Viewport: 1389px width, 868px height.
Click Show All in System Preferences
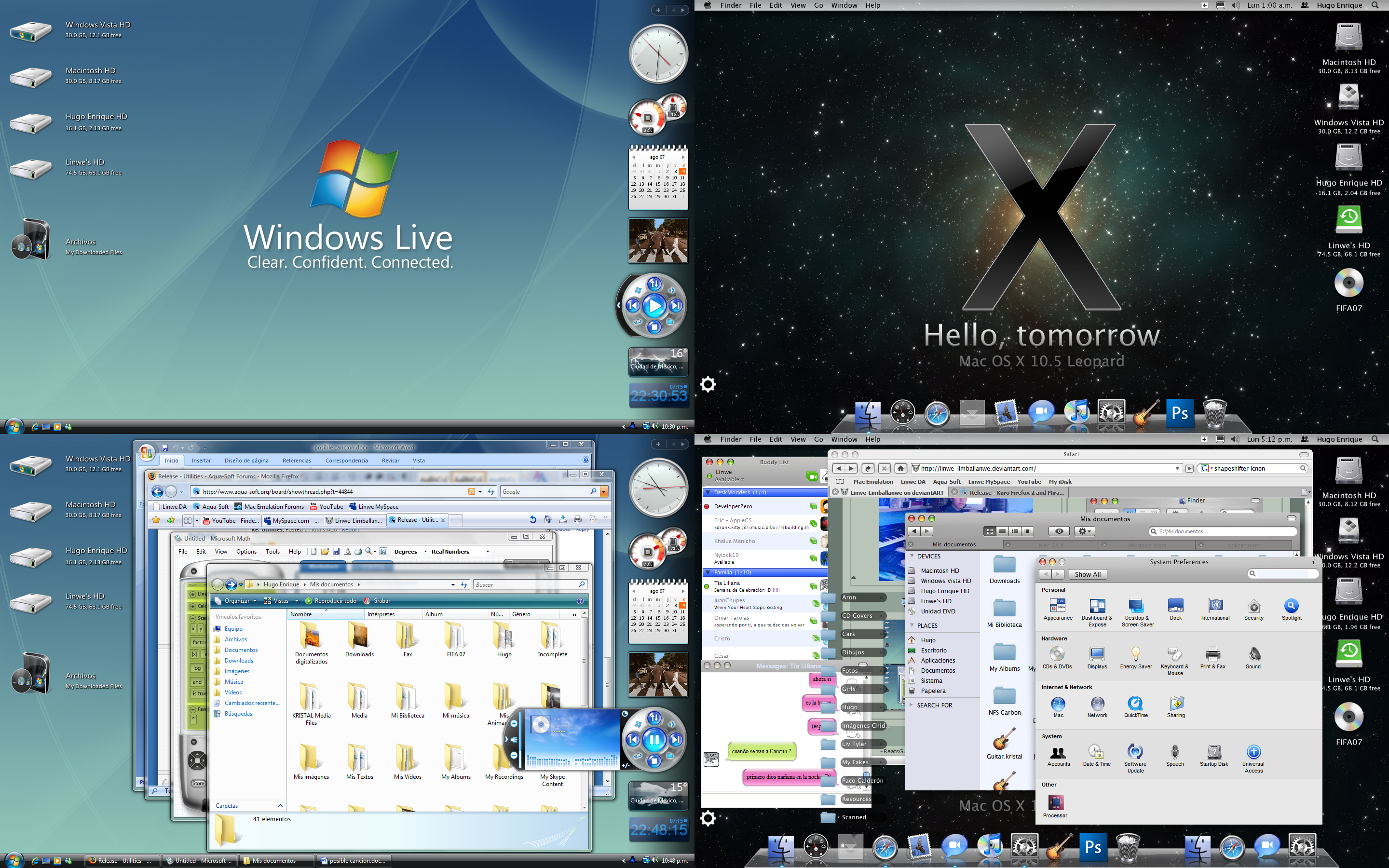(x=1088, y=574)
